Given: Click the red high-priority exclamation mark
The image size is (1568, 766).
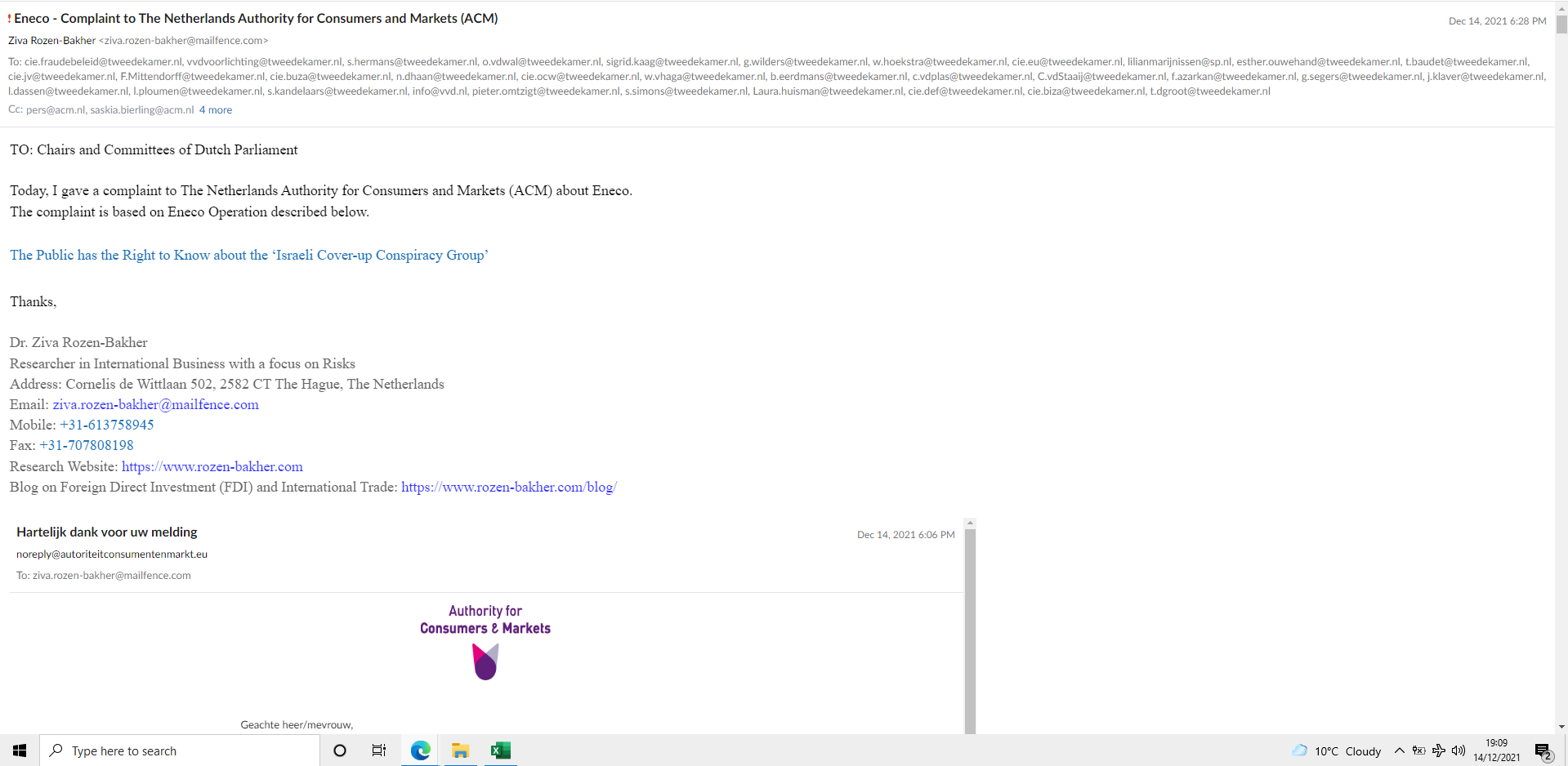Looking at the screenshot, I should tap(10, 19).
